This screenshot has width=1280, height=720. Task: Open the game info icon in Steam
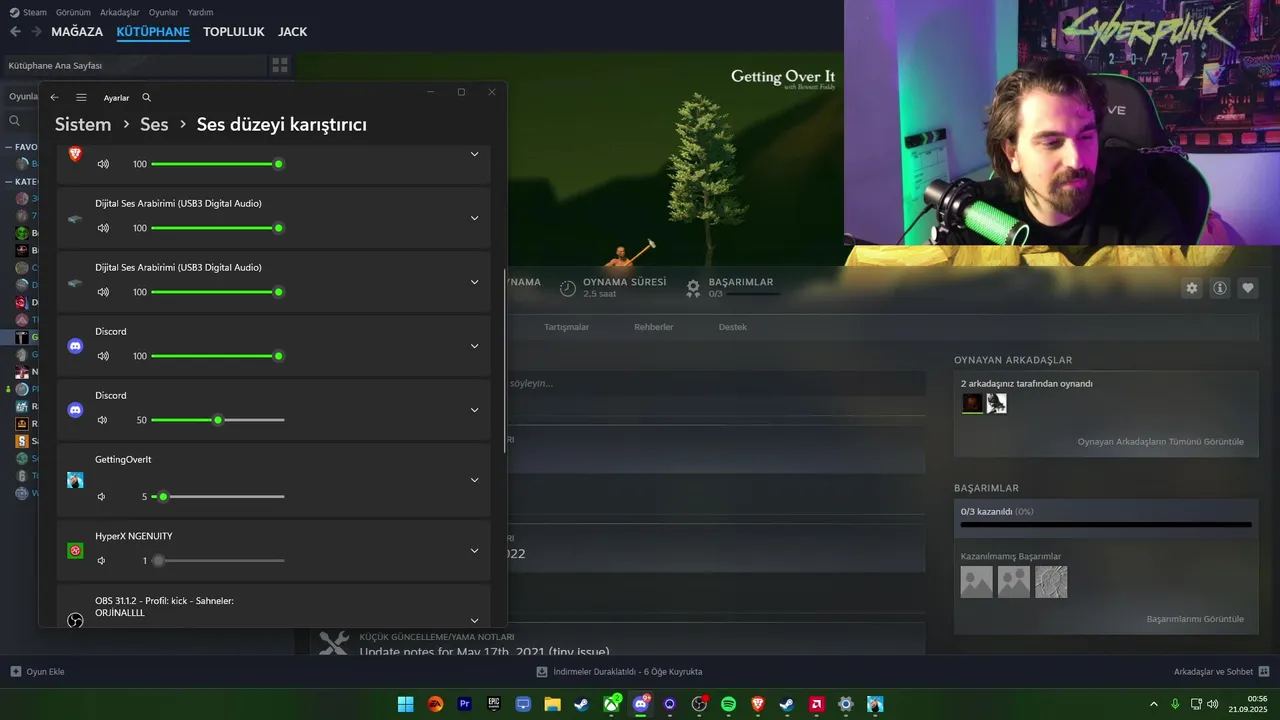point(1219,288)
